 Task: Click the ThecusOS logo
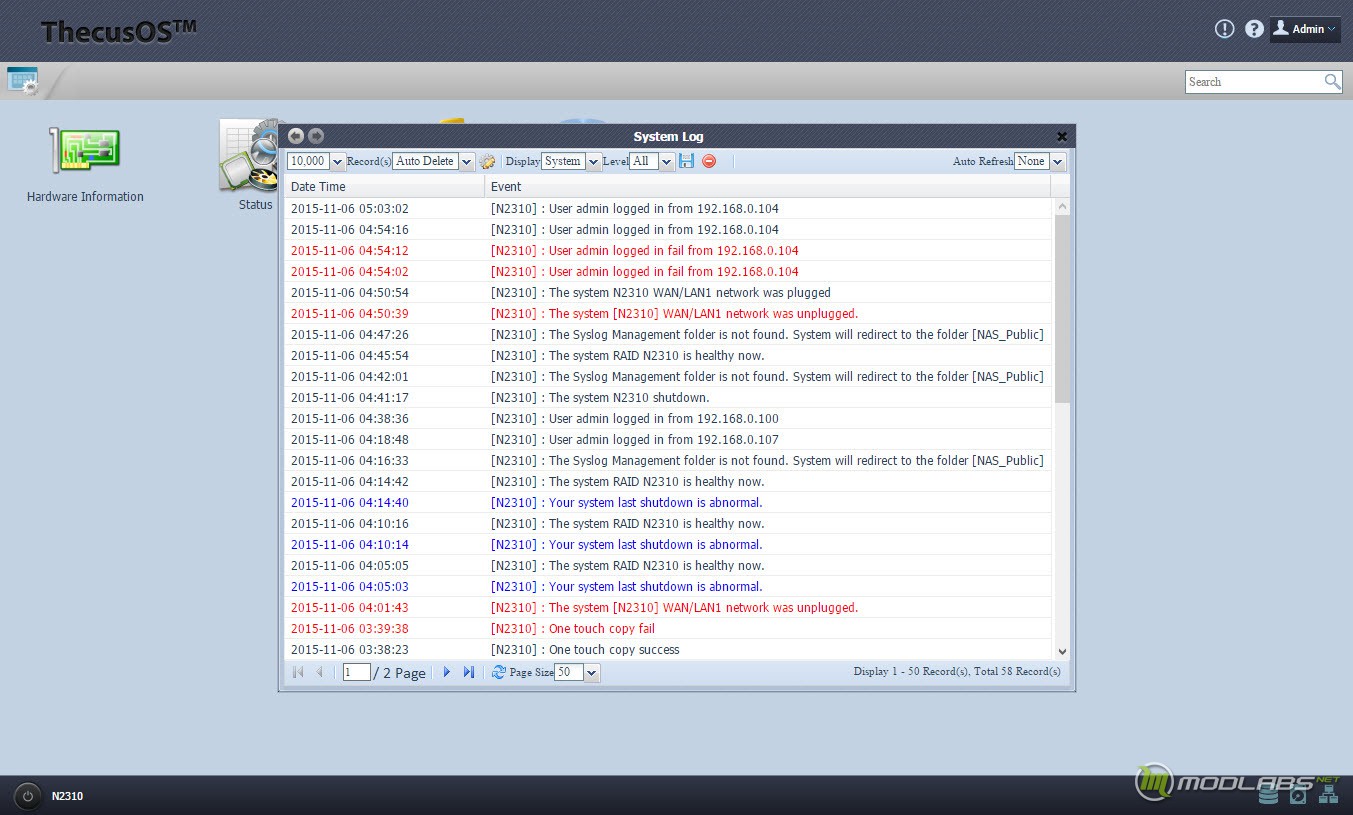click(x=118, y=31)
